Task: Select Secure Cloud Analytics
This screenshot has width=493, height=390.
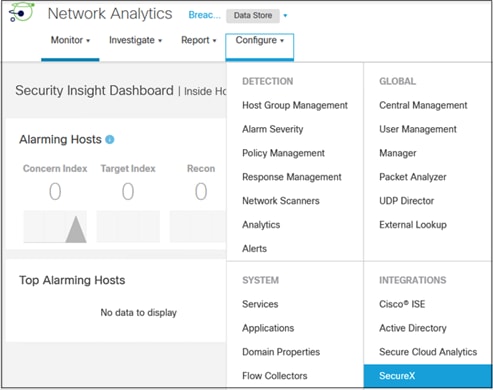Action: 428,352
